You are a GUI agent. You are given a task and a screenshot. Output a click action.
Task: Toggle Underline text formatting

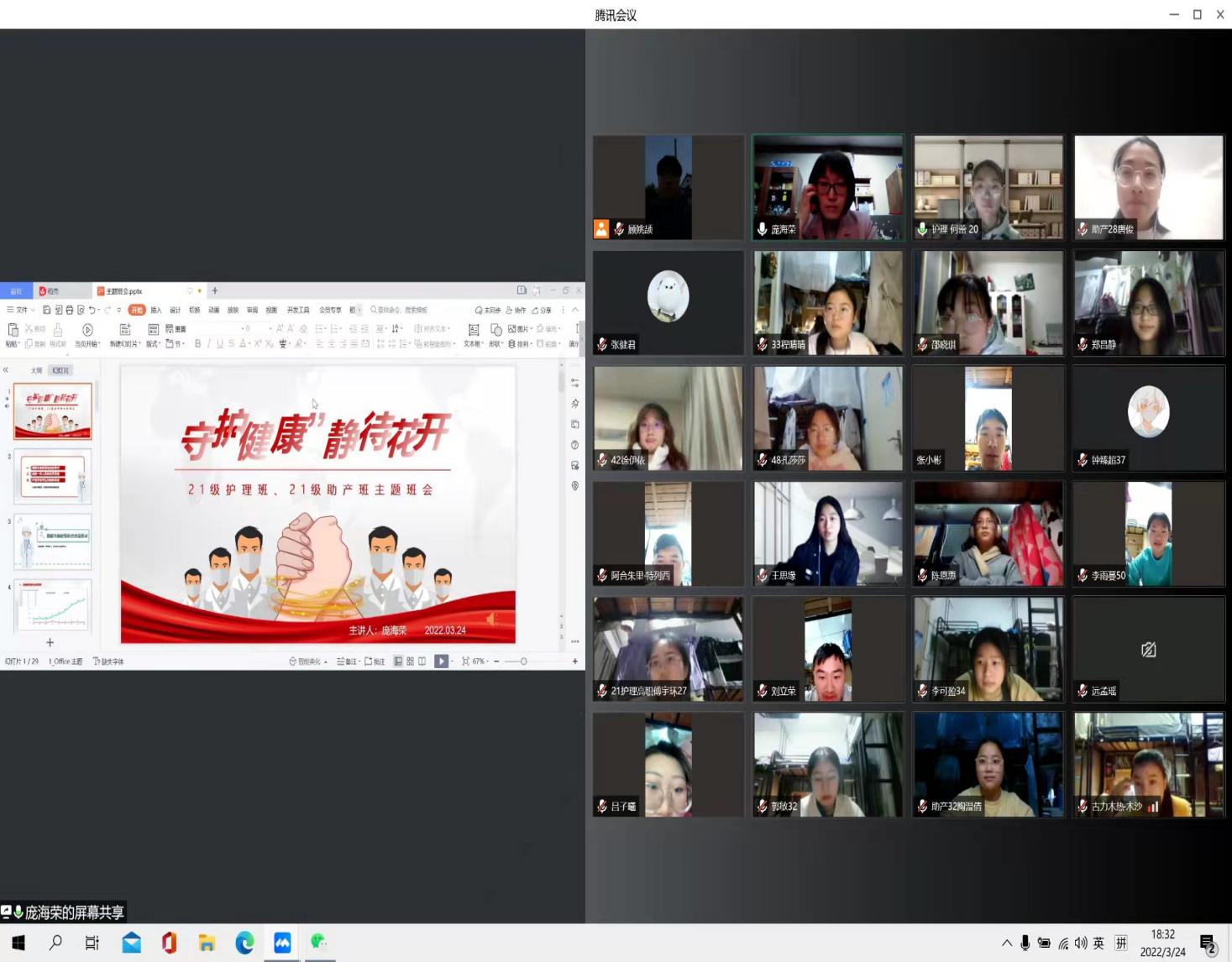click(x=220, y=343)
